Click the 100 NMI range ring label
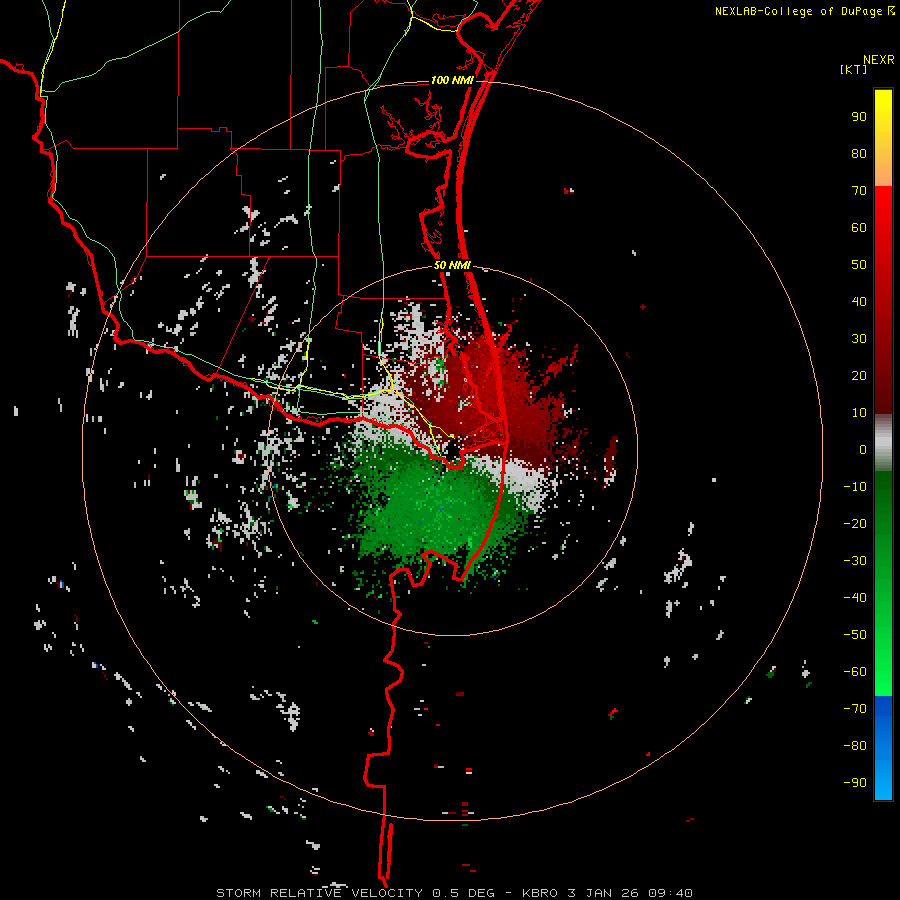The height and width of the screenshot is (900, 900). click(452, 80)
